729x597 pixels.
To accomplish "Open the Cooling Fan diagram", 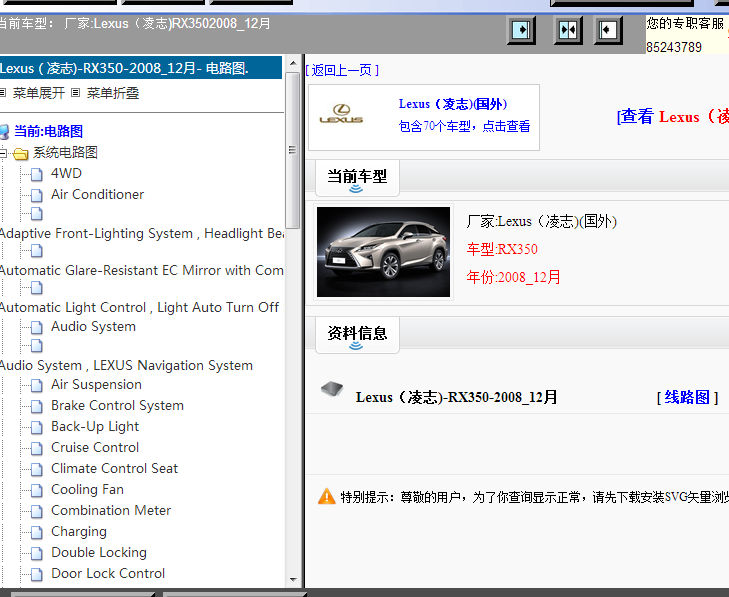I will 87,490.
